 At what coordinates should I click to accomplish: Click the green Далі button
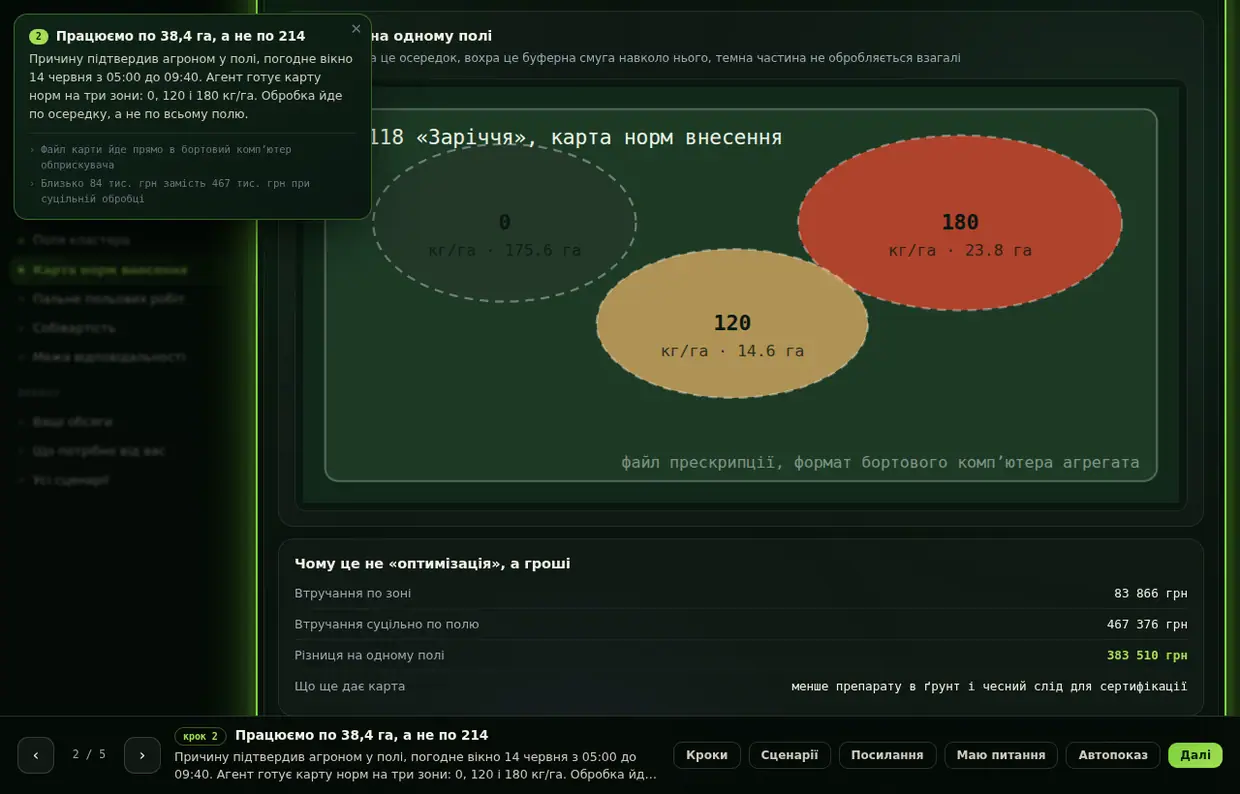click(1195, 755)
